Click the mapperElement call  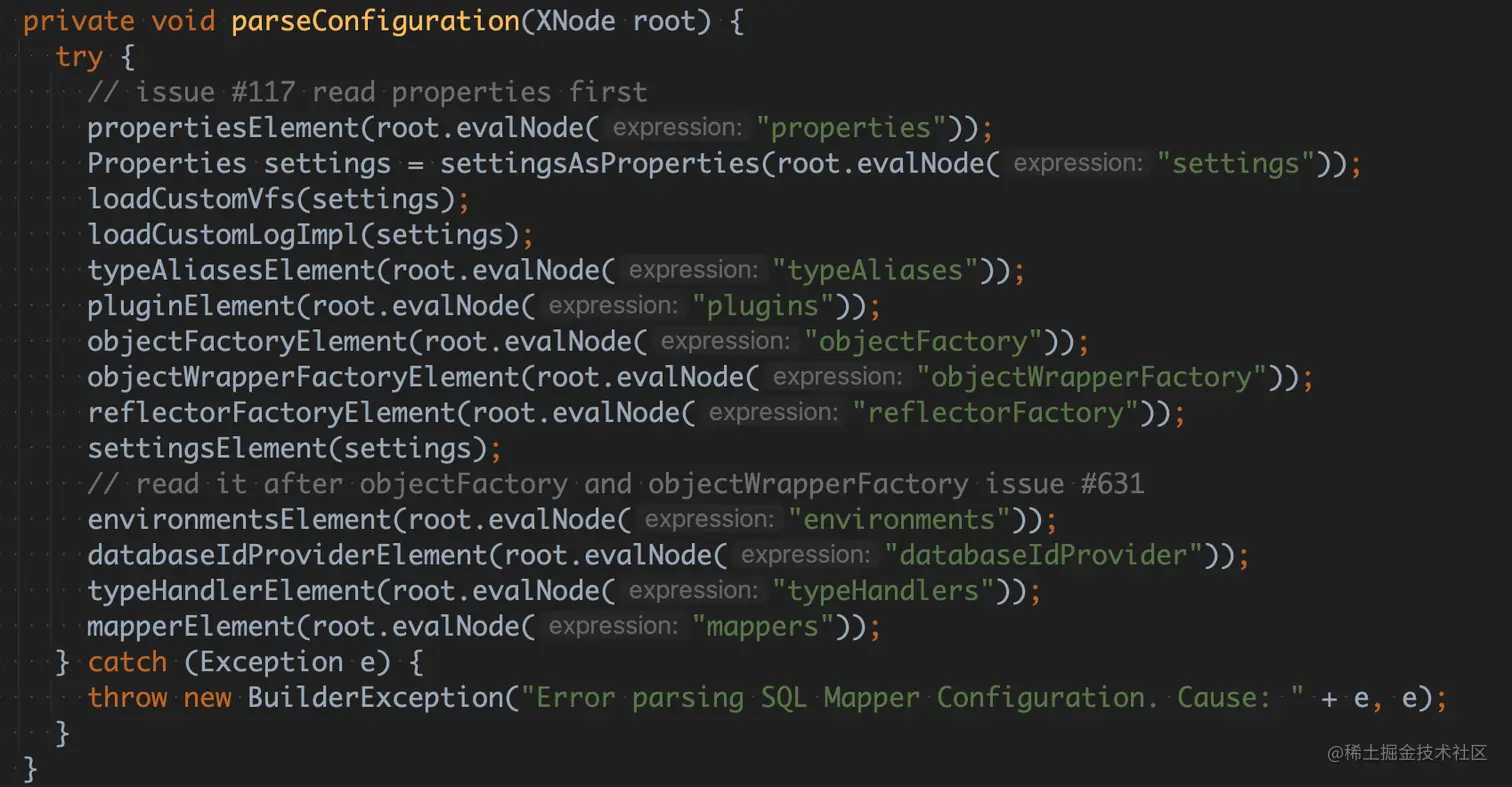191,627
